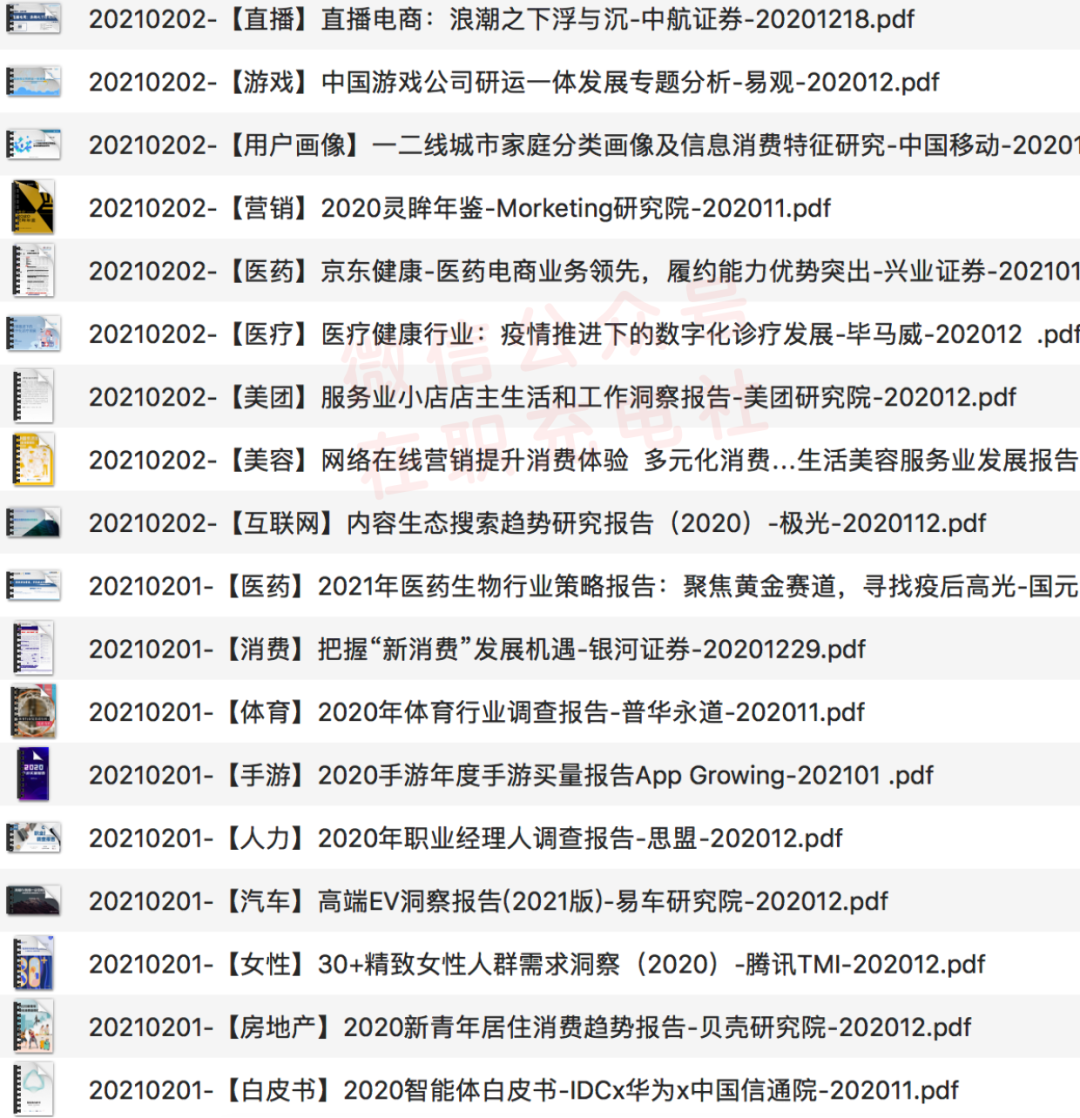Select file name 2020新青年居住消费趋势报告-贝壳研究院
Screen dimensions: 1080x1118
point(530,1027)
